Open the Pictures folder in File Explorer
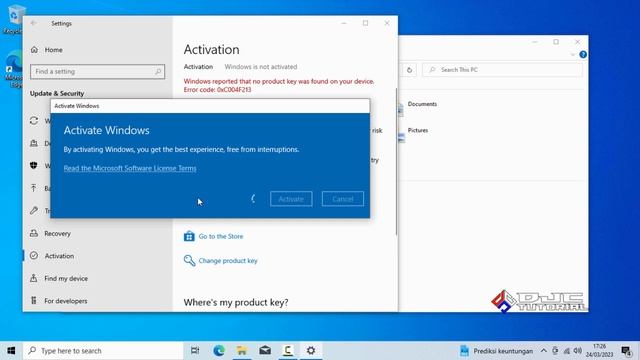 pos(418,130)
